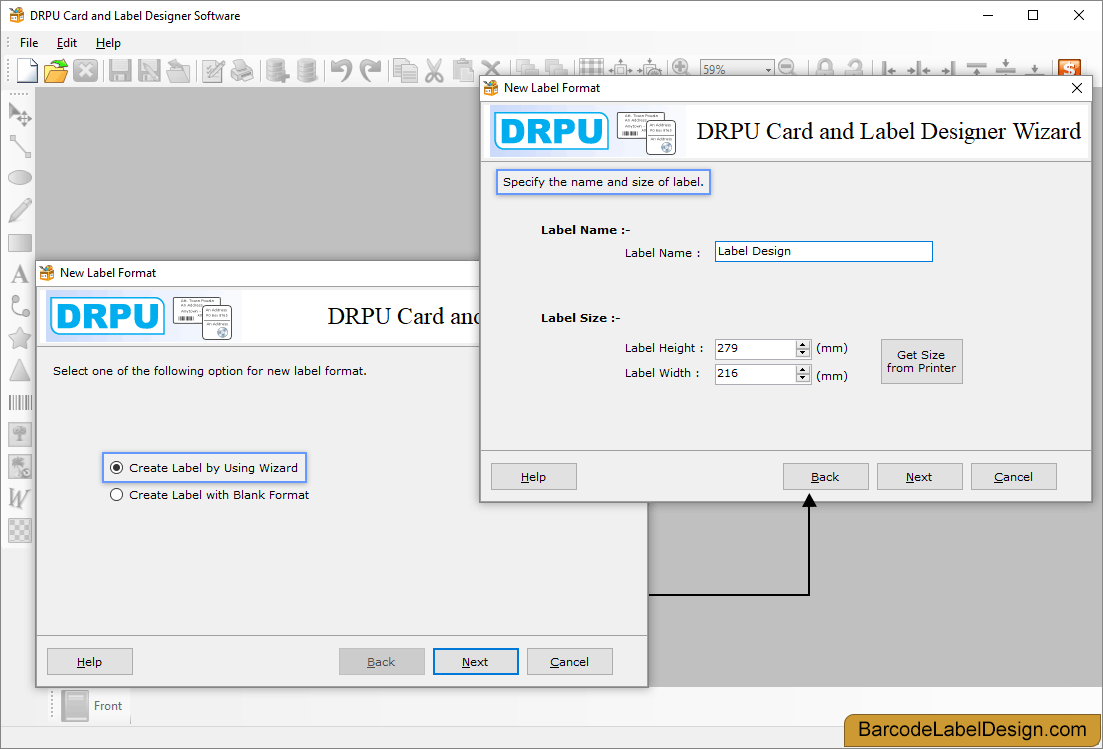The image size is (1103, 749).
Task: Click the orange dollar sign icon
Action: coord(1069,68)
